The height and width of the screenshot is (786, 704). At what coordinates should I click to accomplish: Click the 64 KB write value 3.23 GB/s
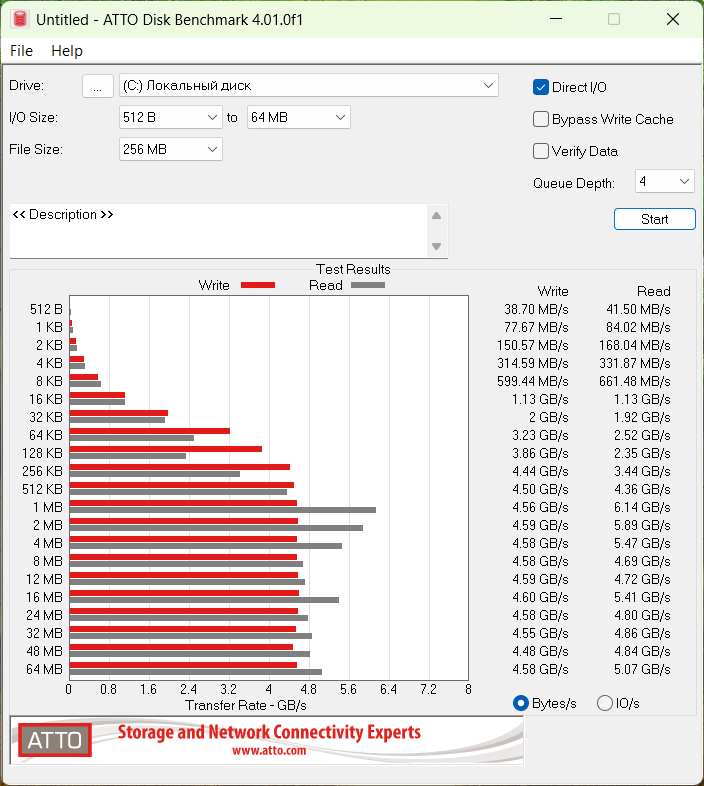pos(540,435)
